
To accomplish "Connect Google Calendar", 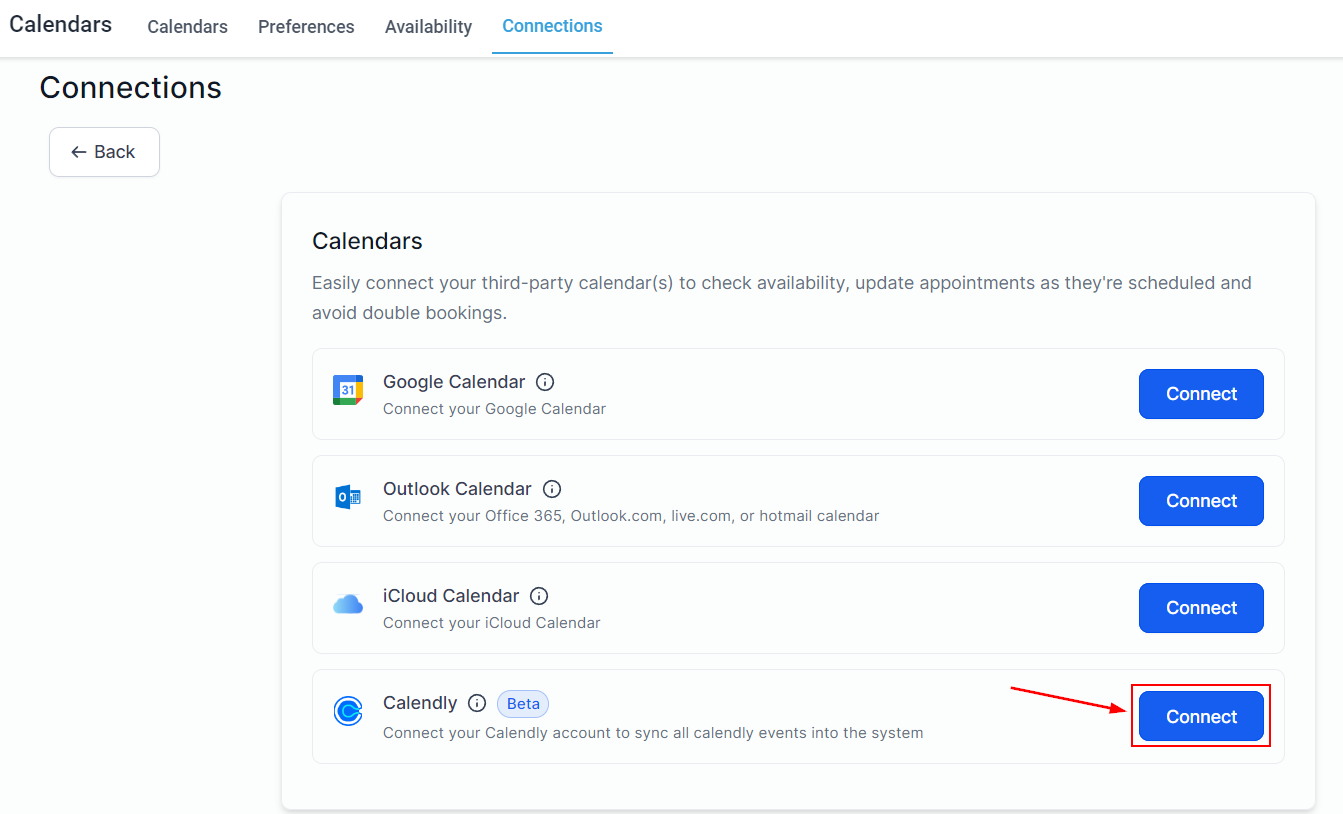I will pos(1201,394).
